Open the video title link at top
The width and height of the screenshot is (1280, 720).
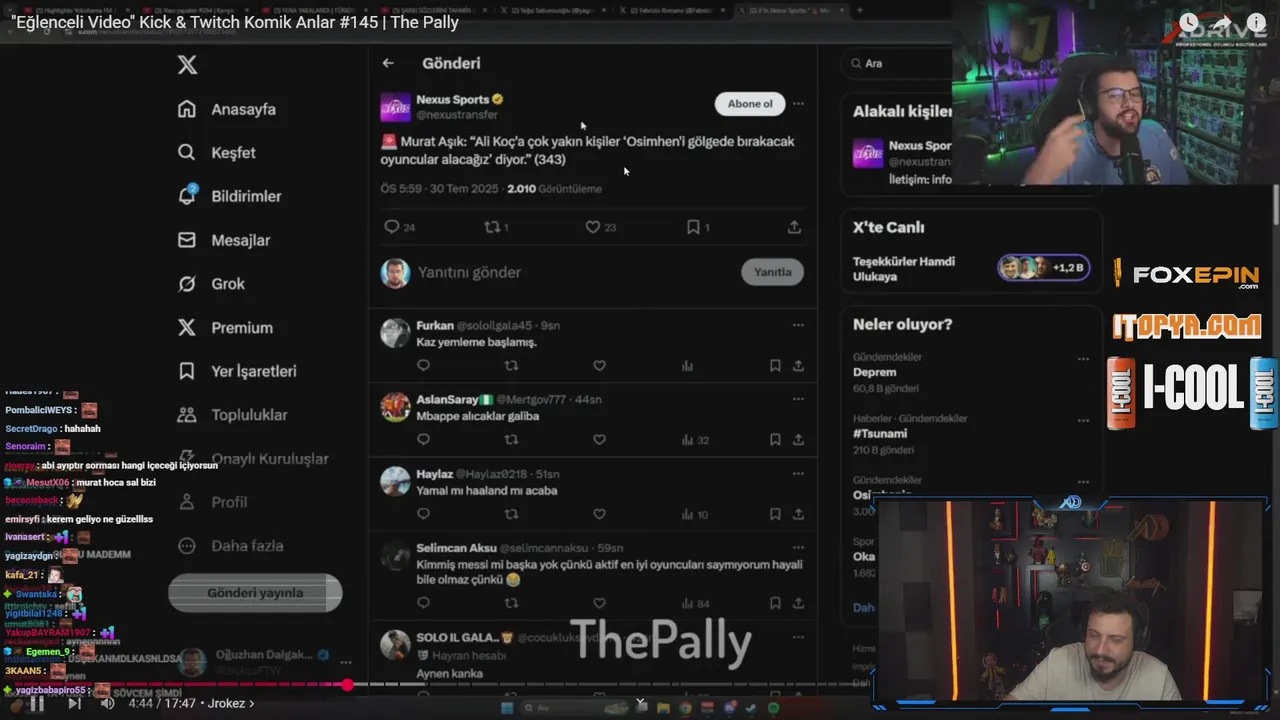point(235,22)
